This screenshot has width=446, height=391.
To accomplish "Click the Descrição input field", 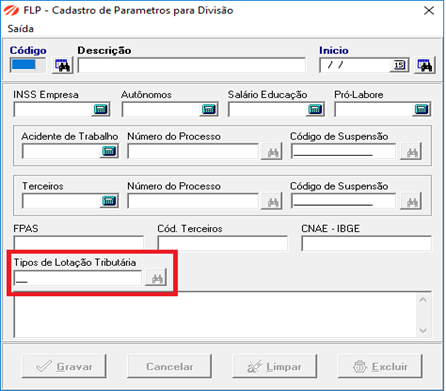I will (x=192, y=65).
